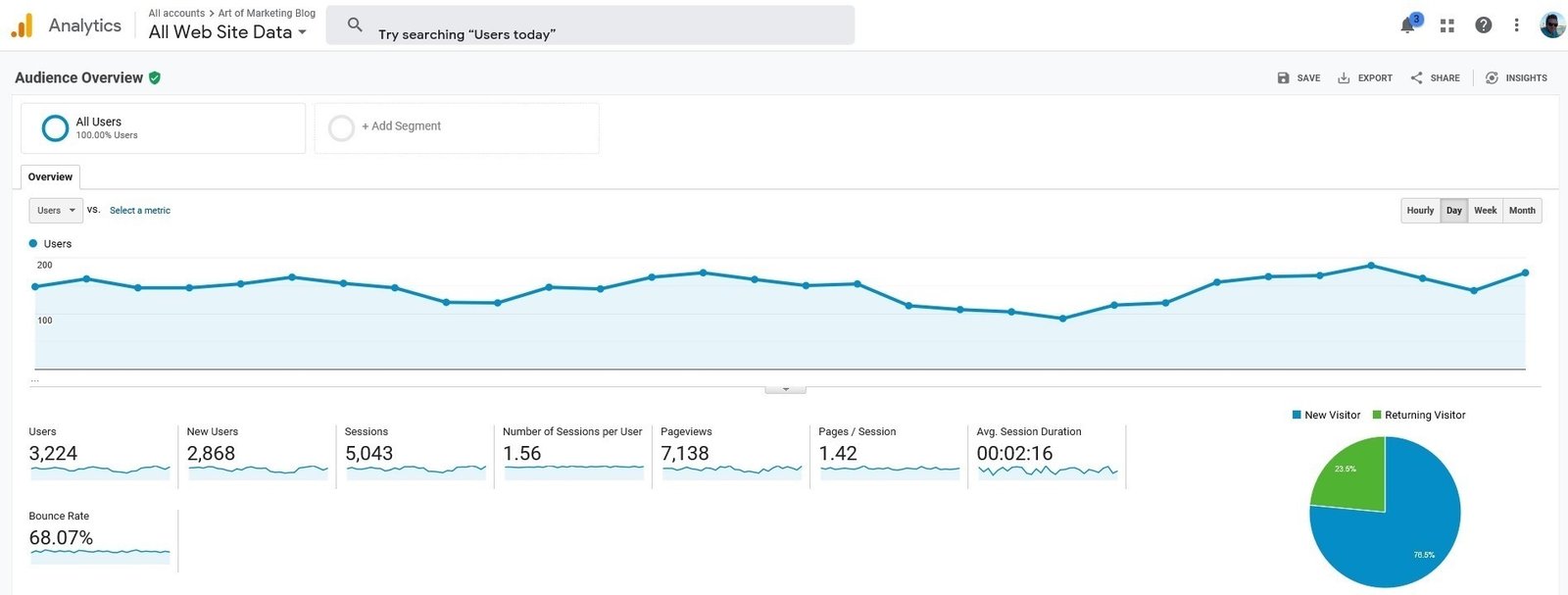Image resolution: width=1568 pixels, height=595 pixels.
Task: Open the notifications bell icon
Action: pyautogui.click(x=1409, y=25)
